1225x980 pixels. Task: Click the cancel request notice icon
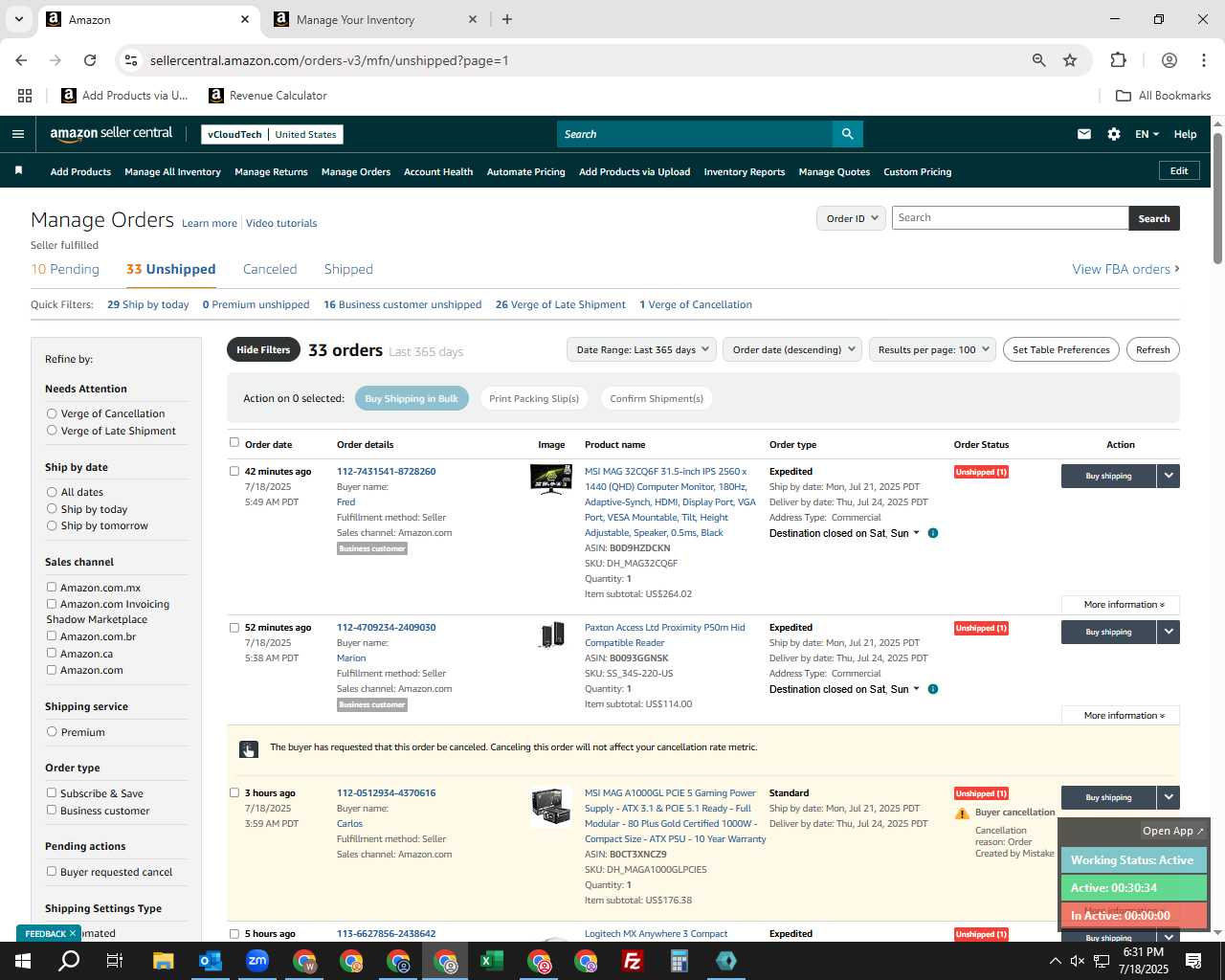pos(248,749)
